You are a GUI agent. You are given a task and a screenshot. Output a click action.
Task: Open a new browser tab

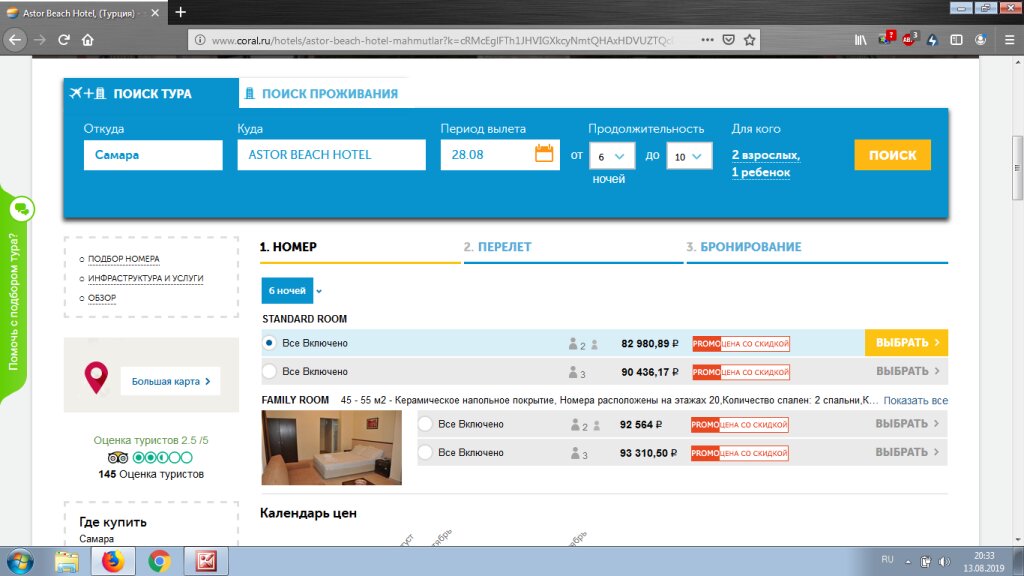coord(181,12)
